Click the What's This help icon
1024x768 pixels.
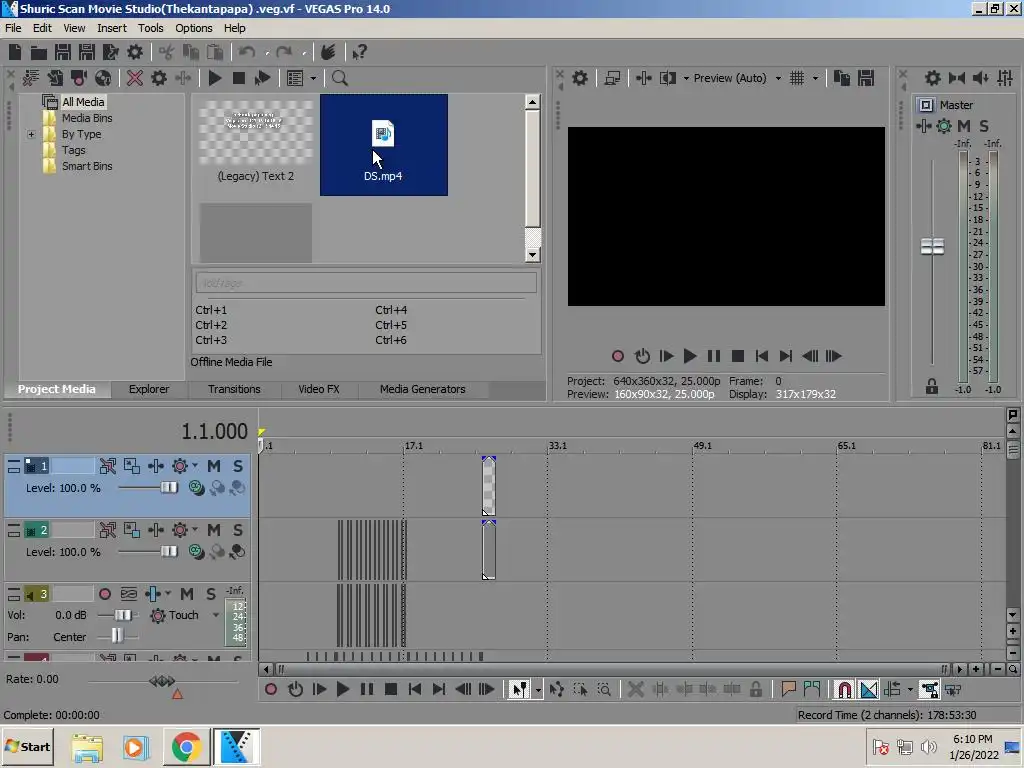[x=359, y=52]
